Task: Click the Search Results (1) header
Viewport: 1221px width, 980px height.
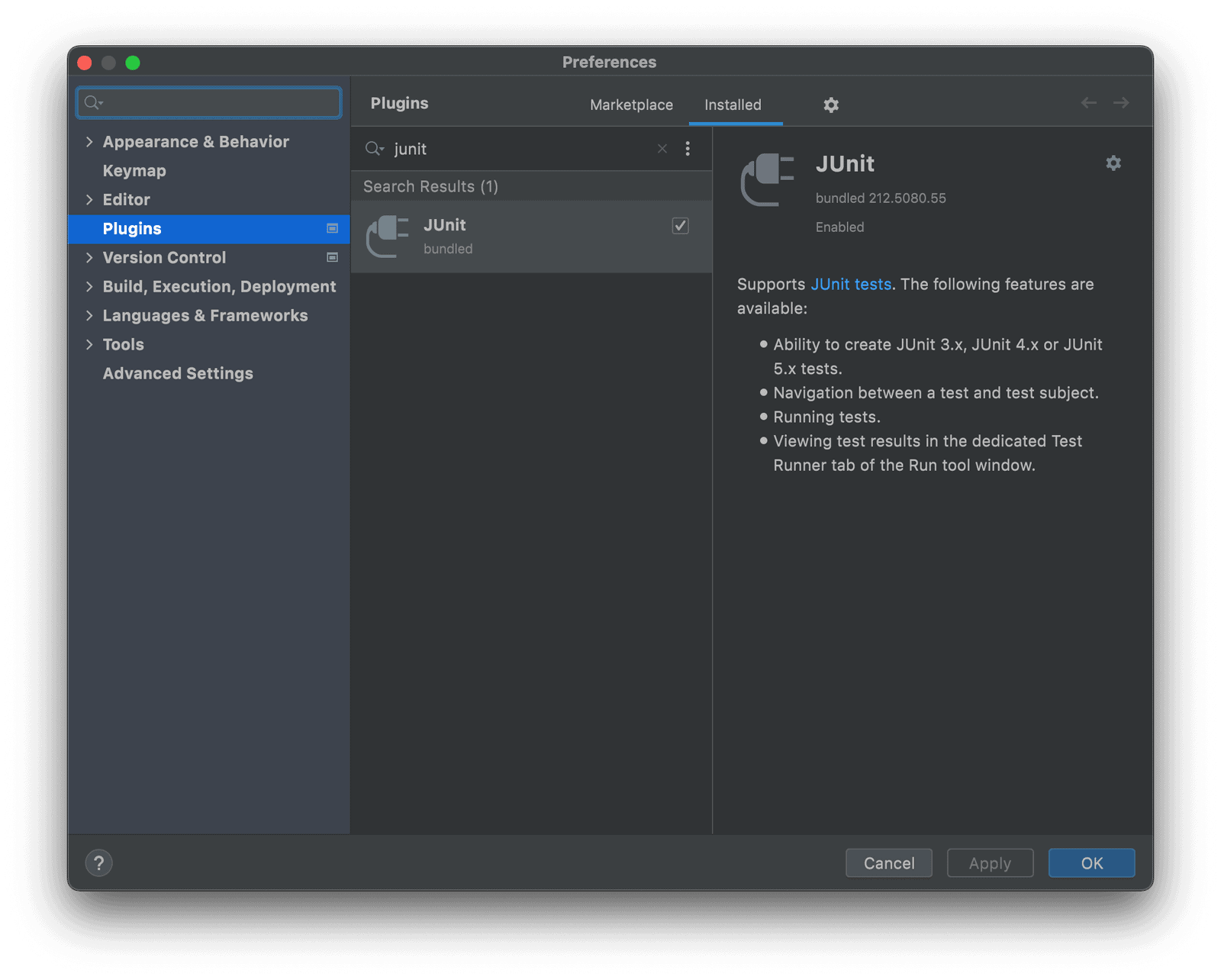Action: pyautogui.click(x=430, y=187)
